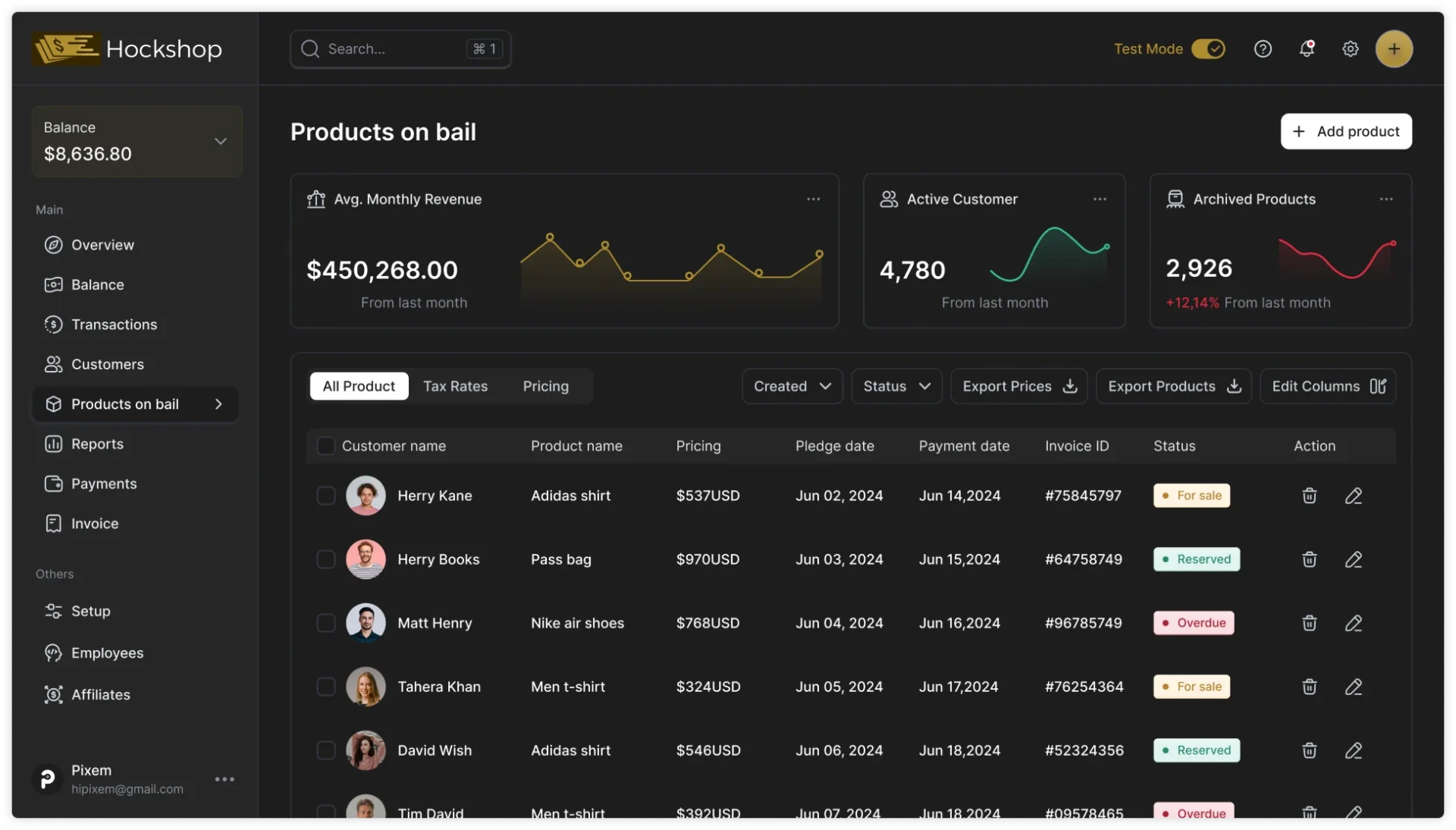Check the Tahera Khan row checkbox

tap(325, 687)
